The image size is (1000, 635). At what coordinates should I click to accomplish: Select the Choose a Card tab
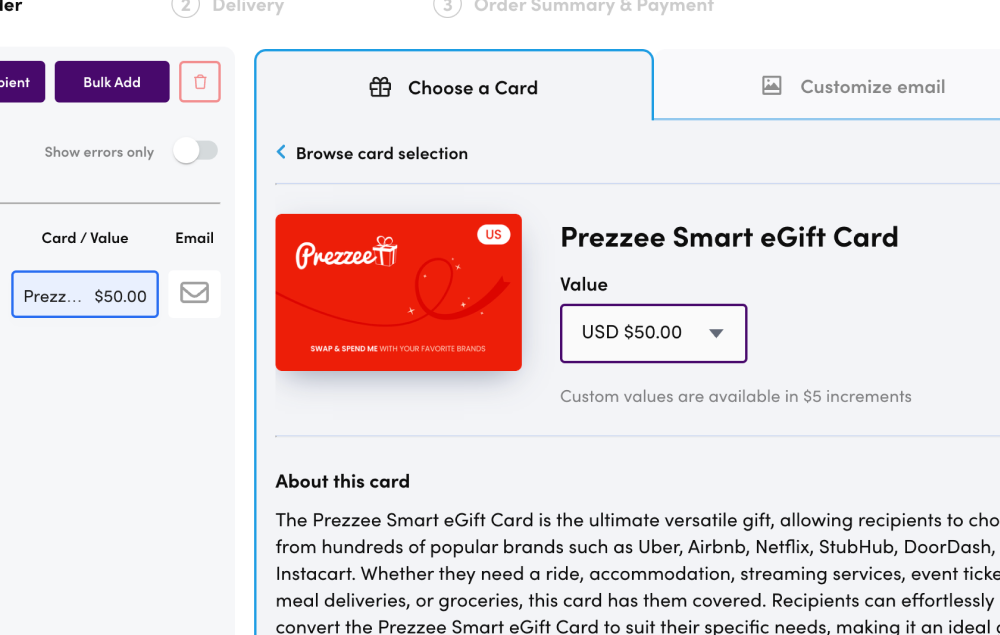pos(453,87)
